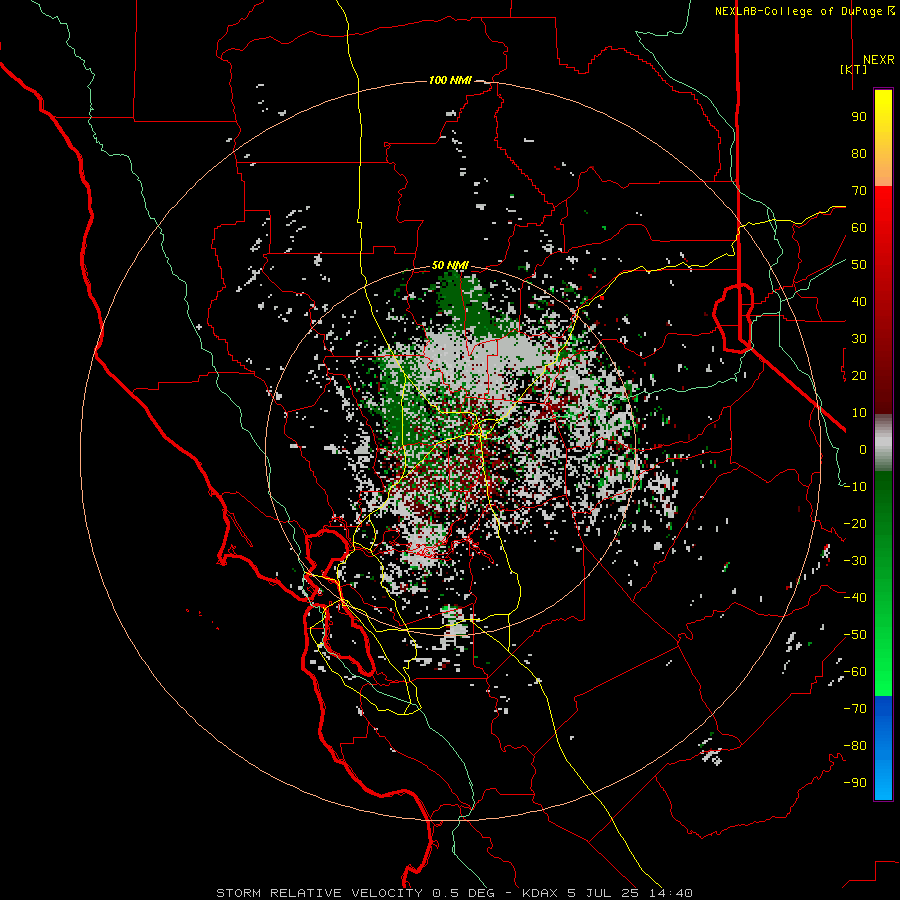
Task: Click the 50 value on velocity scale
Action: tap(859, 265)
